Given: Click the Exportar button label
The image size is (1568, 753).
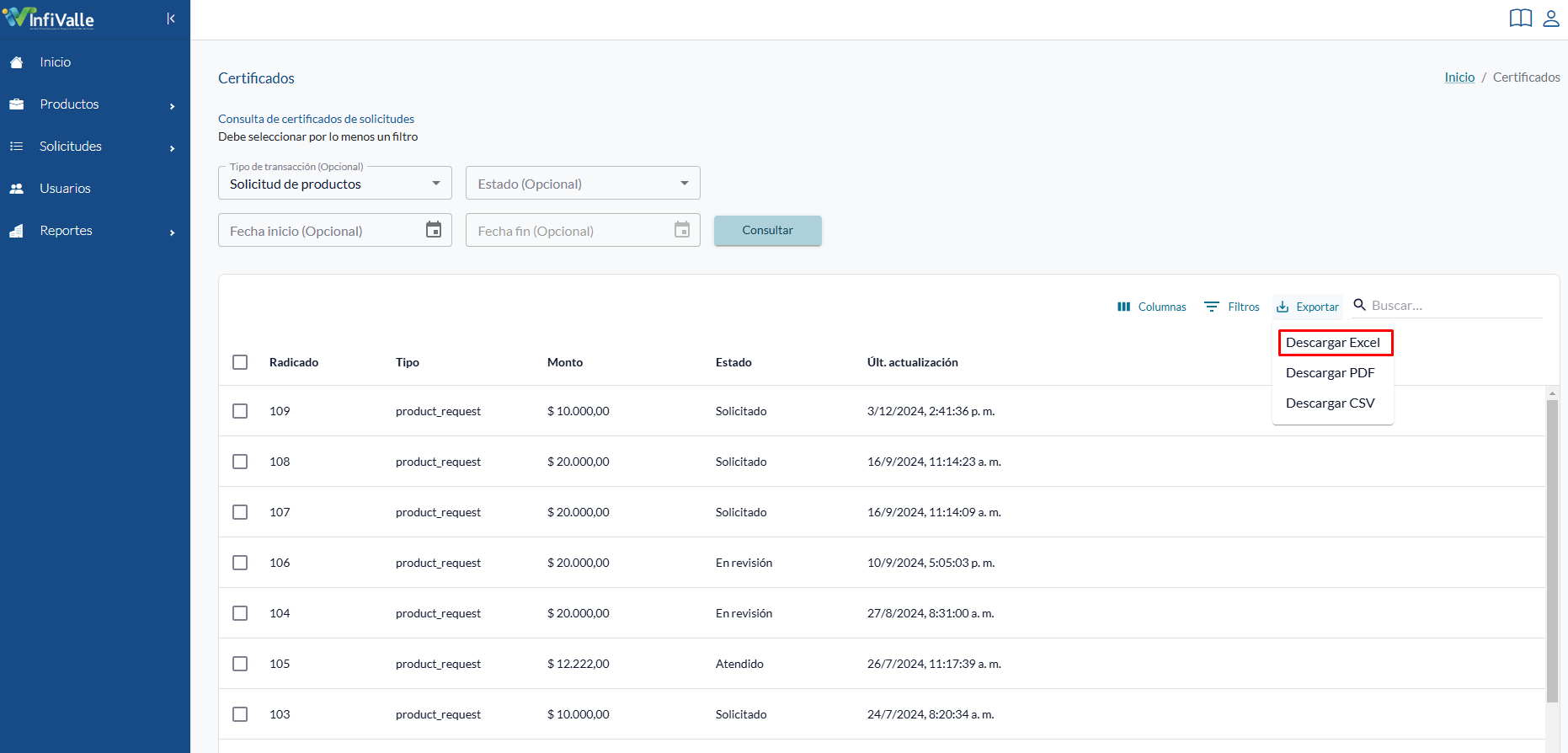Looking at the screenshot, I should click(x=1318, y=307).
